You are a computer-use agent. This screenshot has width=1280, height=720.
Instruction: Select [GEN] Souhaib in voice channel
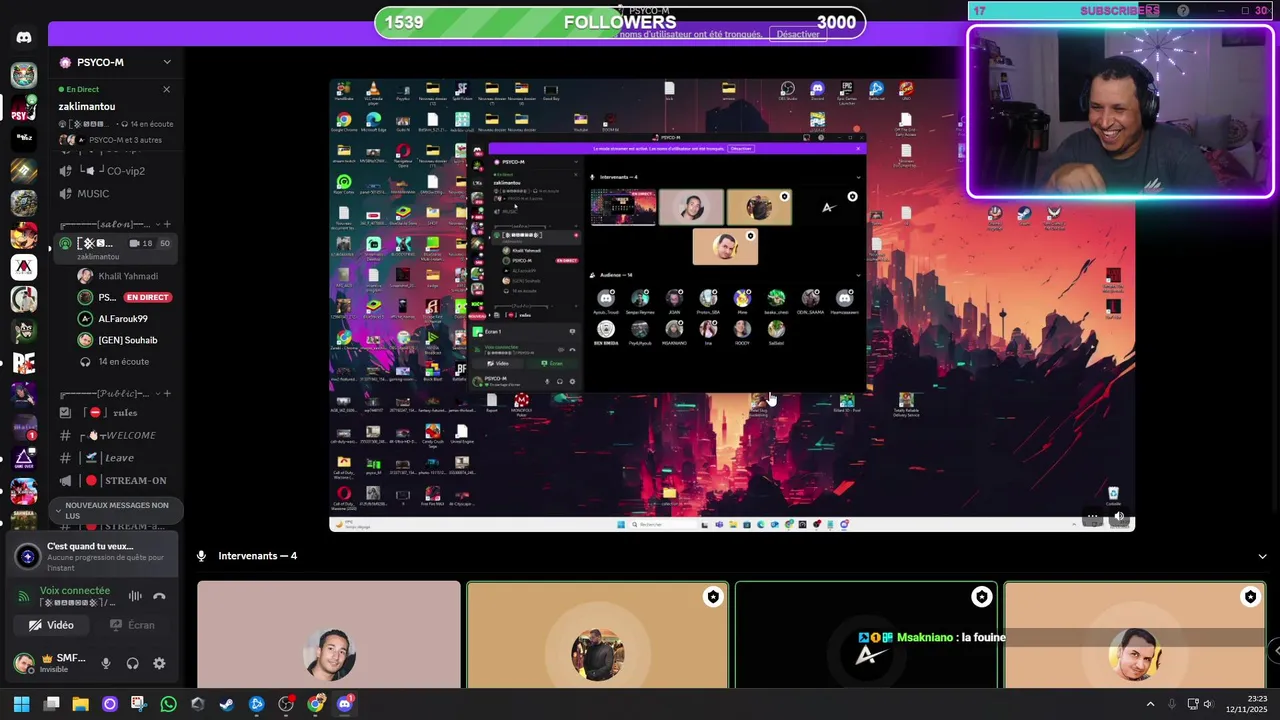click(118, 340)
